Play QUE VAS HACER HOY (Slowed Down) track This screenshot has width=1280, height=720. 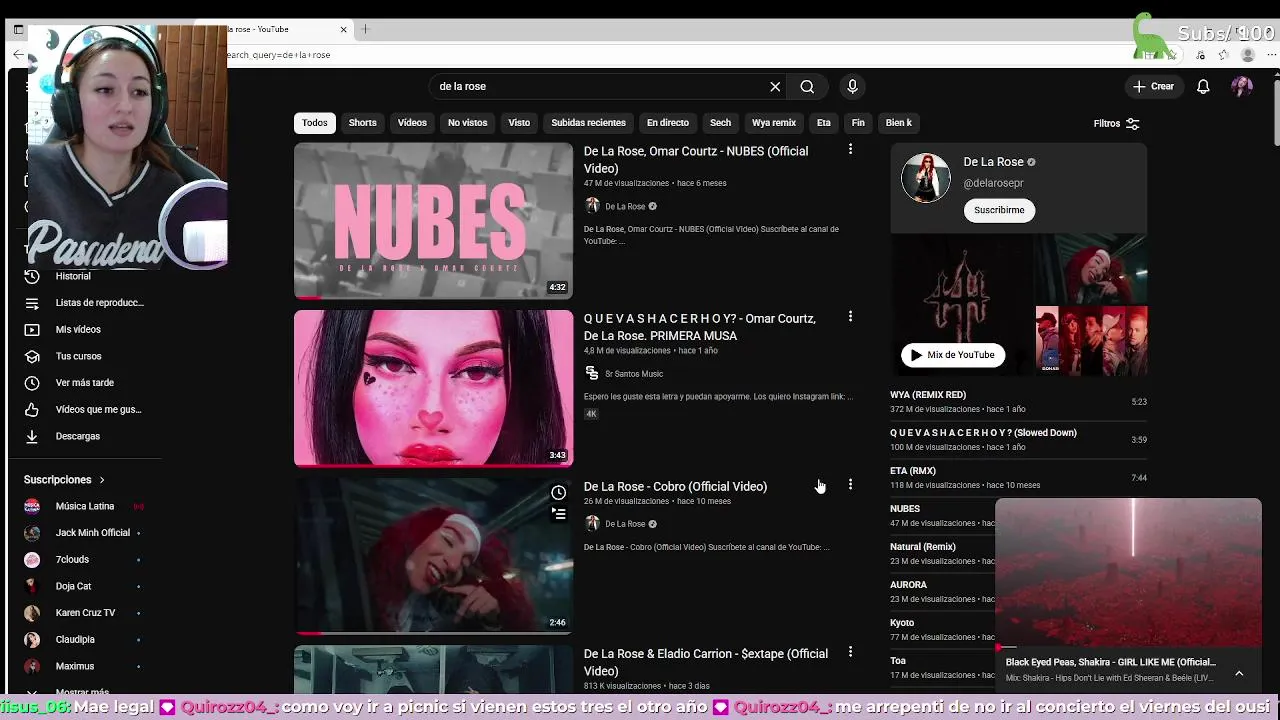point(1018,440)
